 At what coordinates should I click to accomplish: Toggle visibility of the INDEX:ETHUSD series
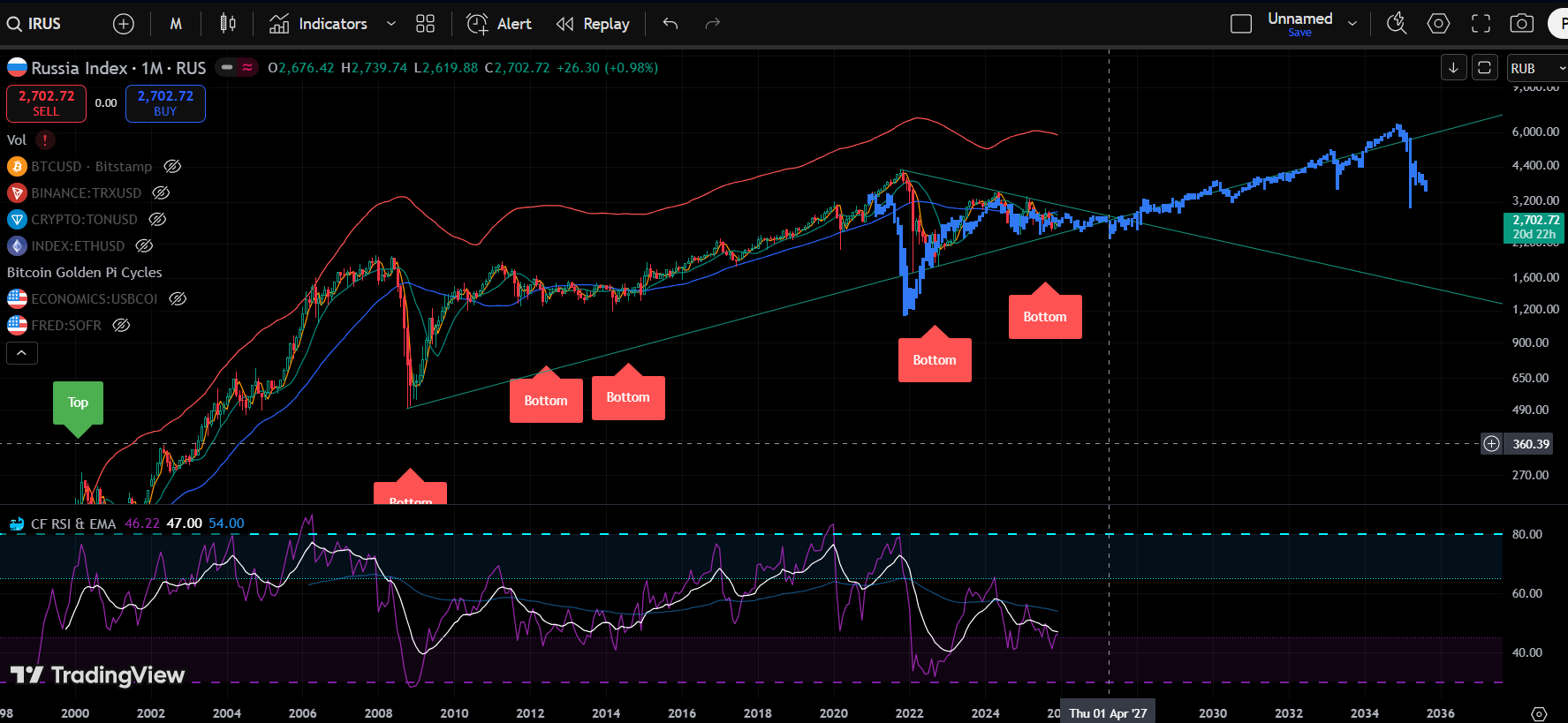click(144, 246)
